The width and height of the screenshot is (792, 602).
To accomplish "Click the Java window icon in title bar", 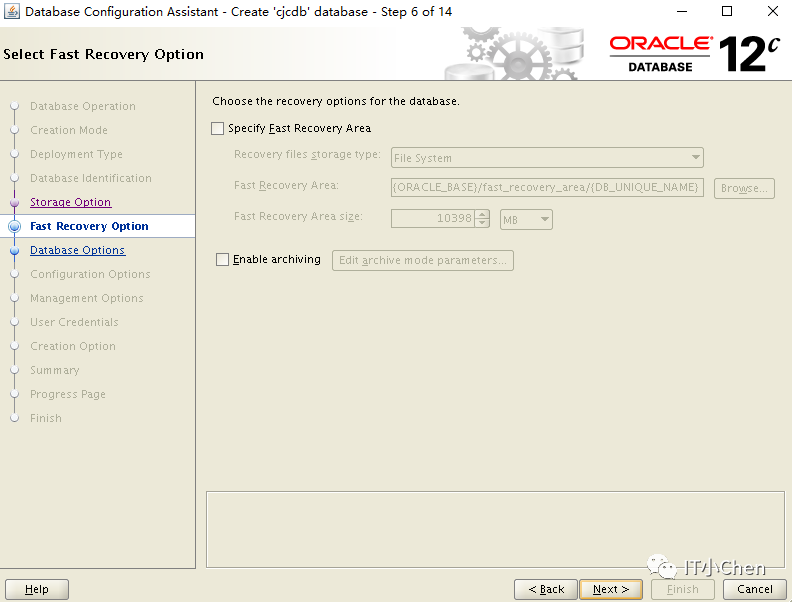I will [11, 11].
